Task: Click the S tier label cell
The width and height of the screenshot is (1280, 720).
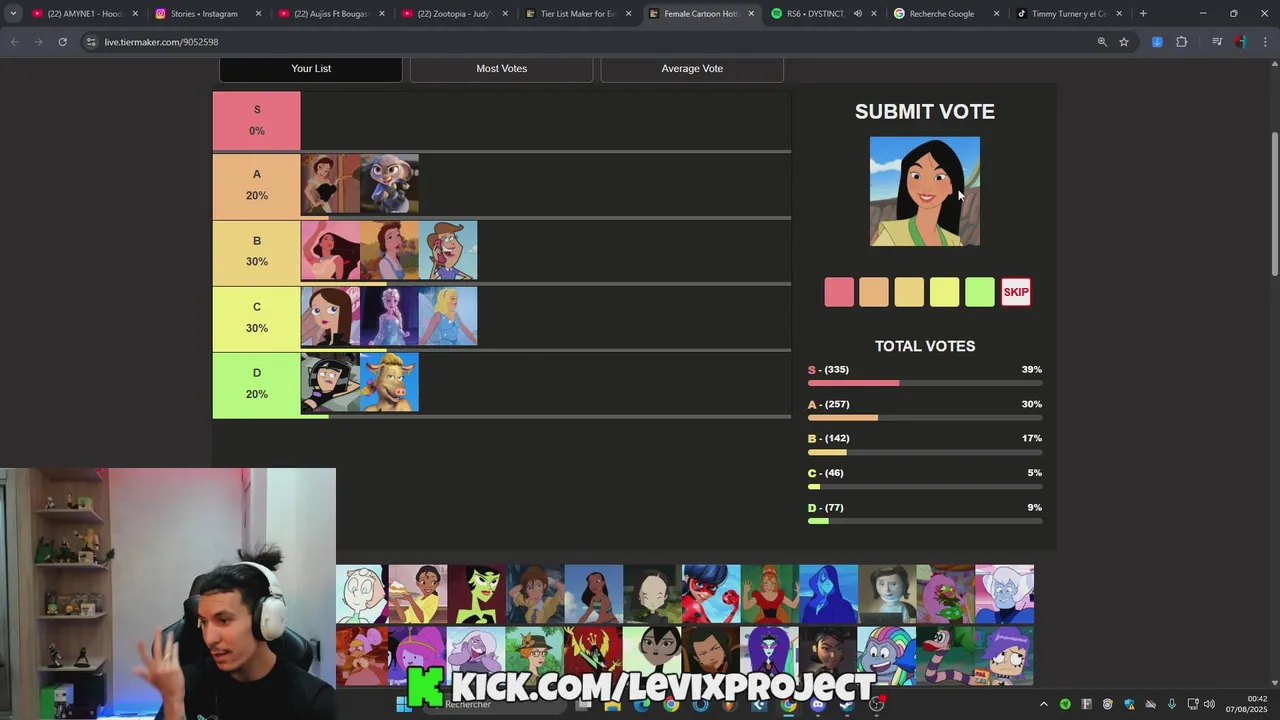Action: point(256,120)
